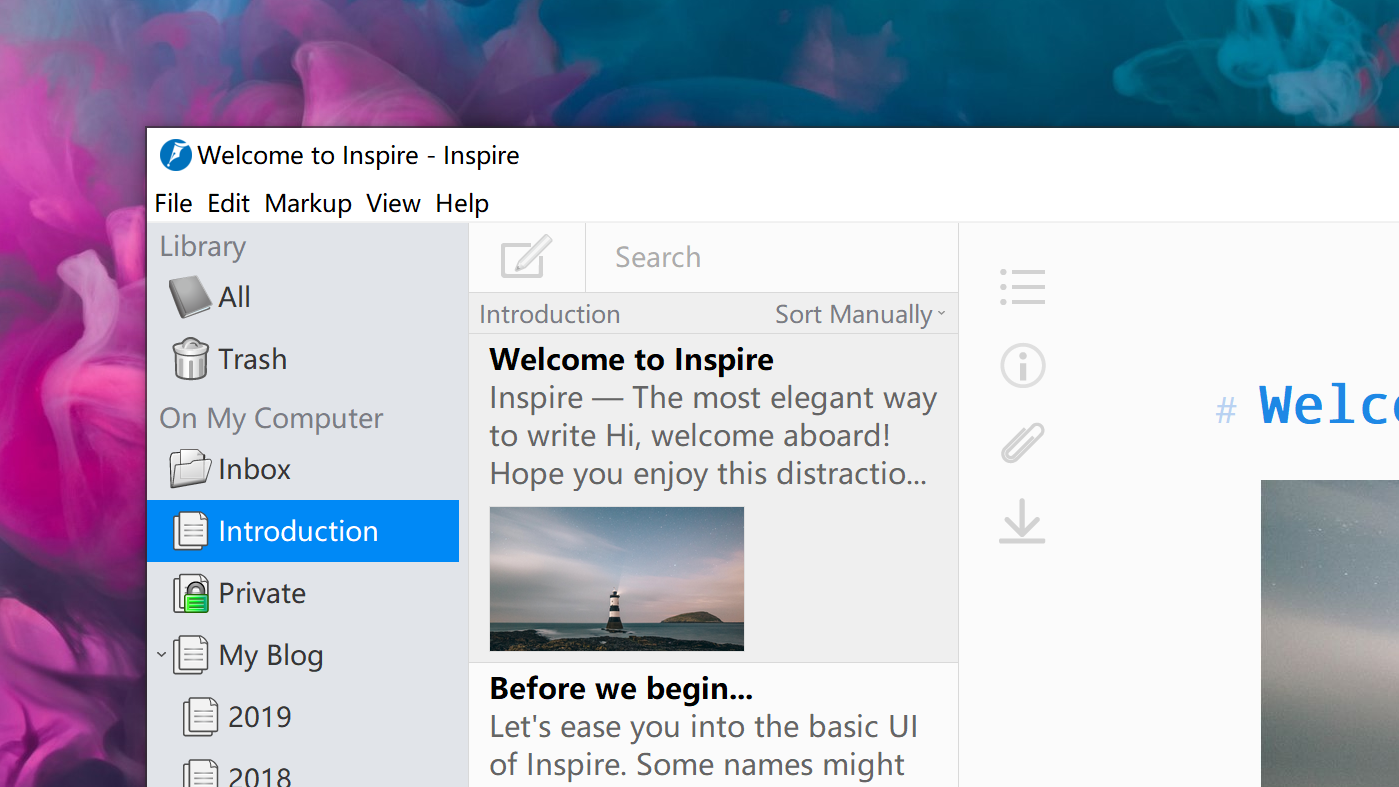Open the File menu
Viewport: 1399px width, 787px height.
pos(173,203)
